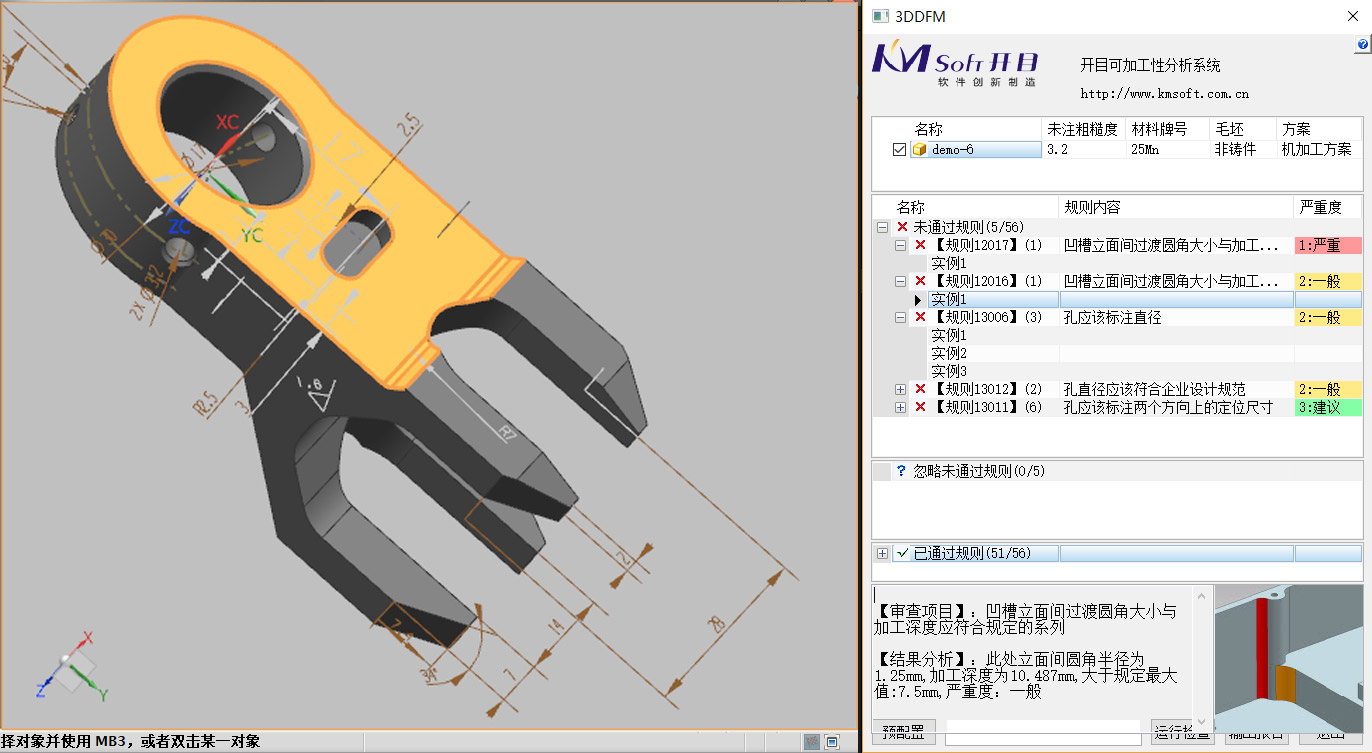Click the checkered flag icon in the status bar

812,741
